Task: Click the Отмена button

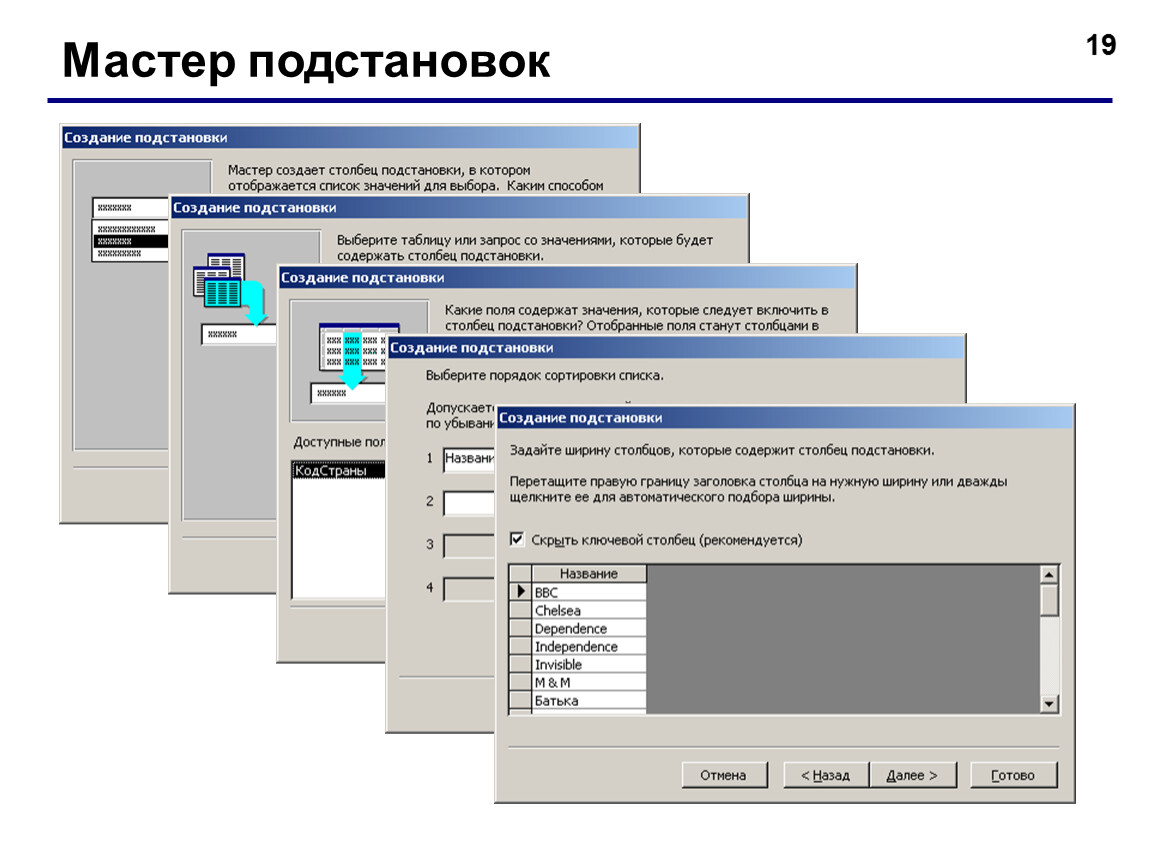Action: pos(724,775)
